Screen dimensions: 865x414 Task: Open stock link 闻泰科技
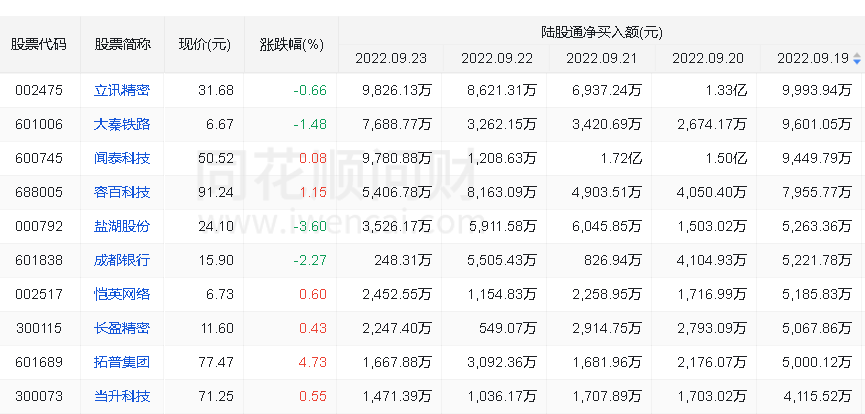[x=122, y=158]
